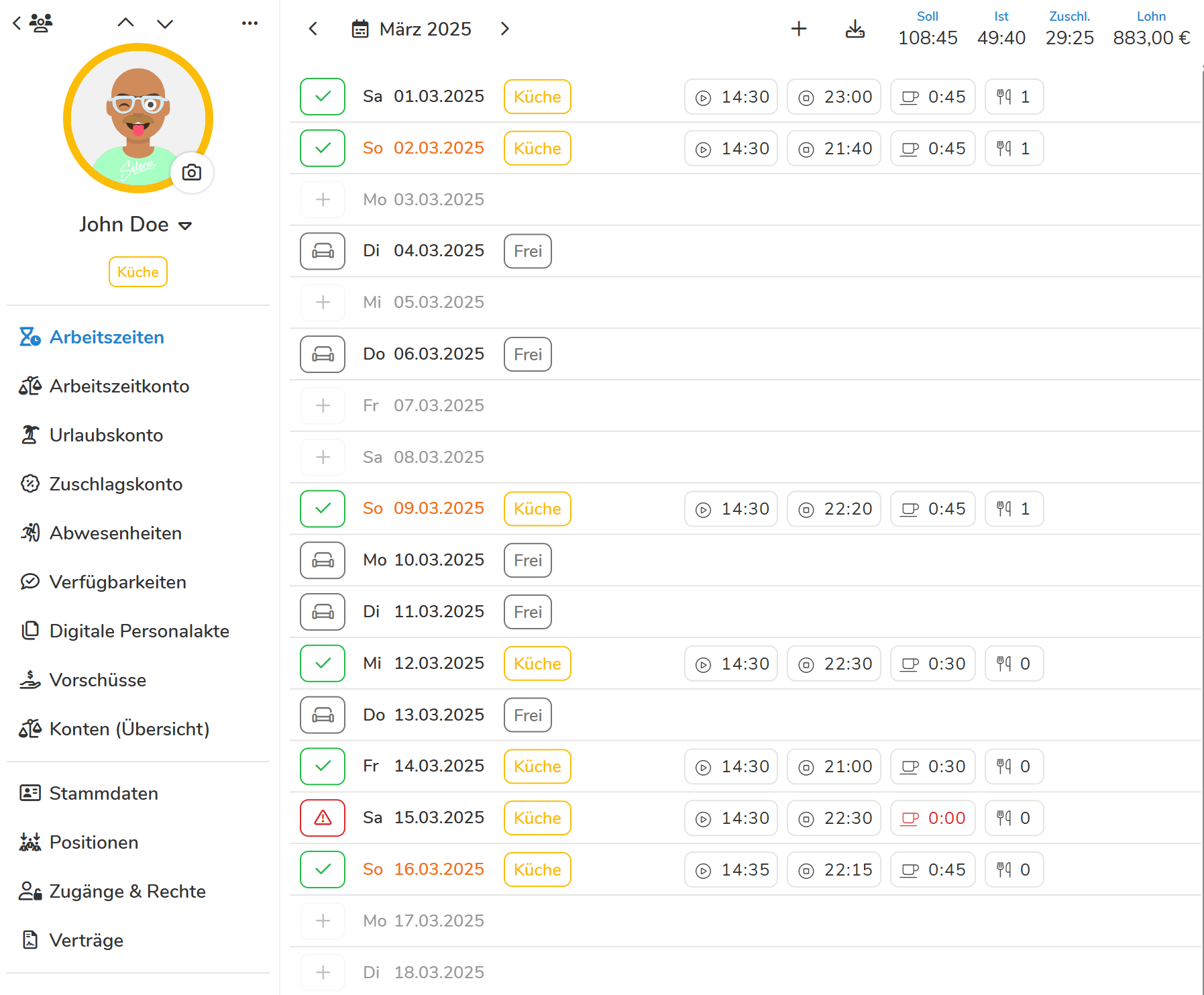
Task: Open Arbeitszeitkonto in the sidebar
Action: tap(104, 386)
